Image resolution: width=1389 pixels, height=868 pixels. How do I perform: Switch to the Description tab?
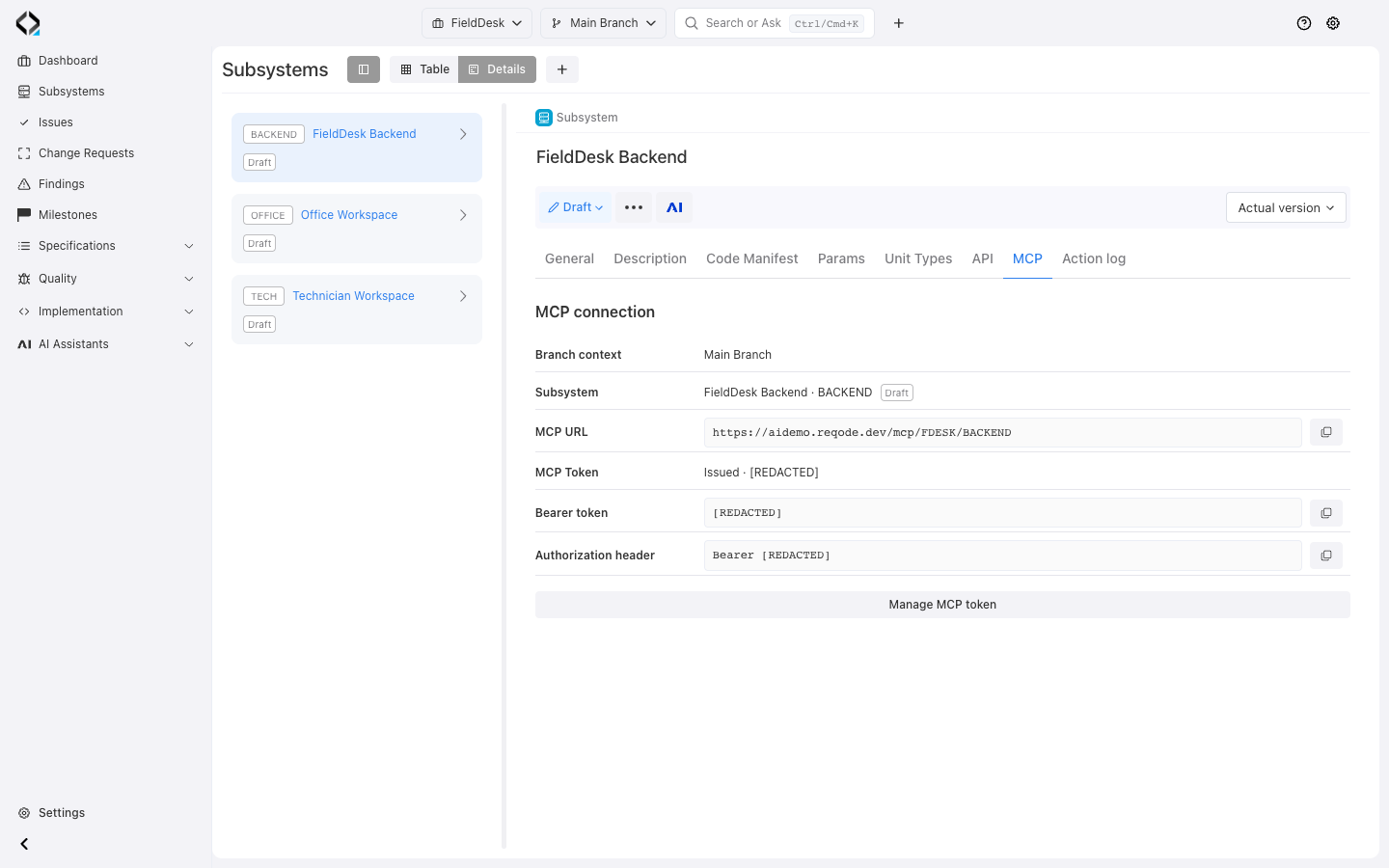(650, 258)
